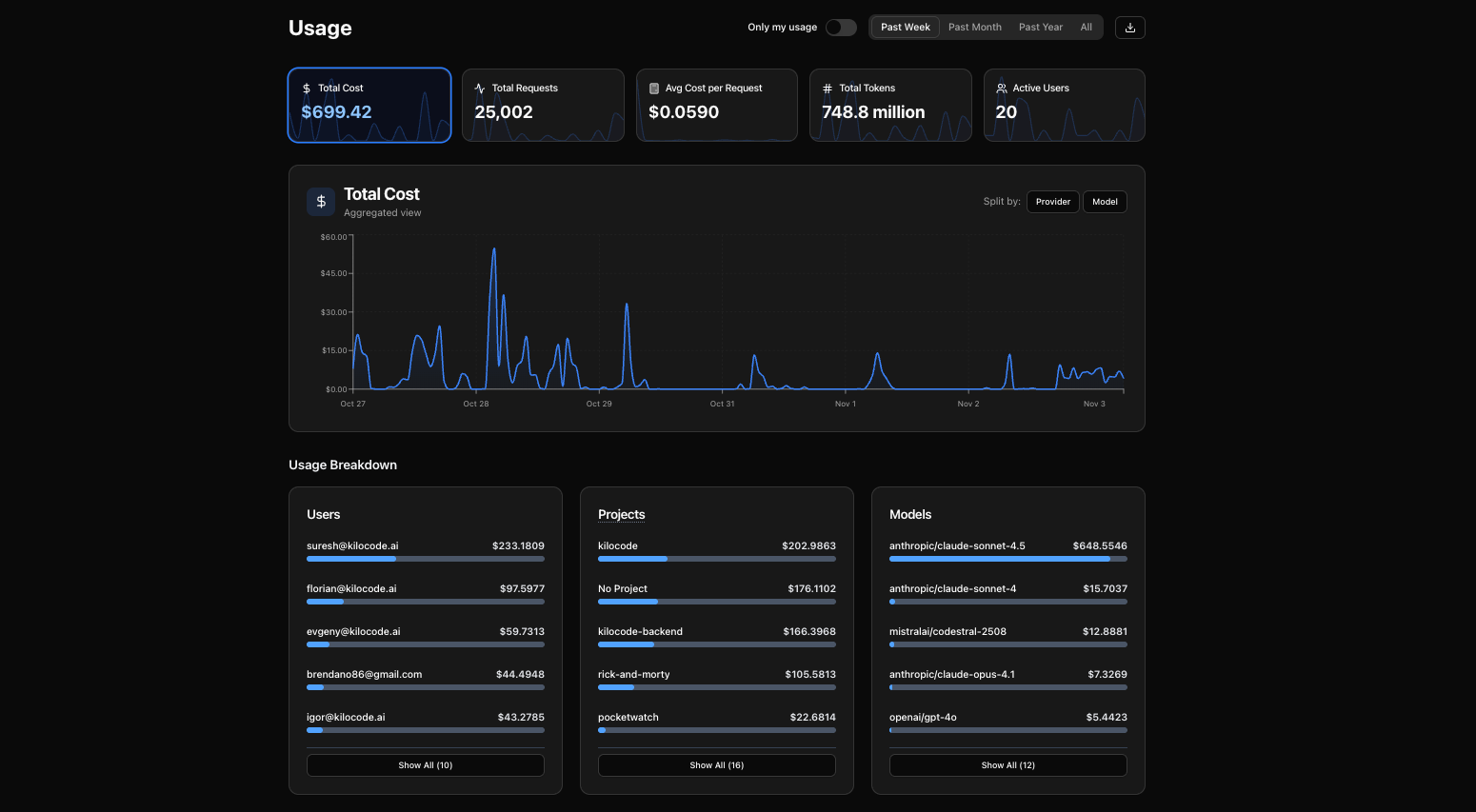The image size is (1476, 812).
Task: Click the suresh@kilocode.ai usage bar
Action: pyautogui.click(x=426, y=559)
